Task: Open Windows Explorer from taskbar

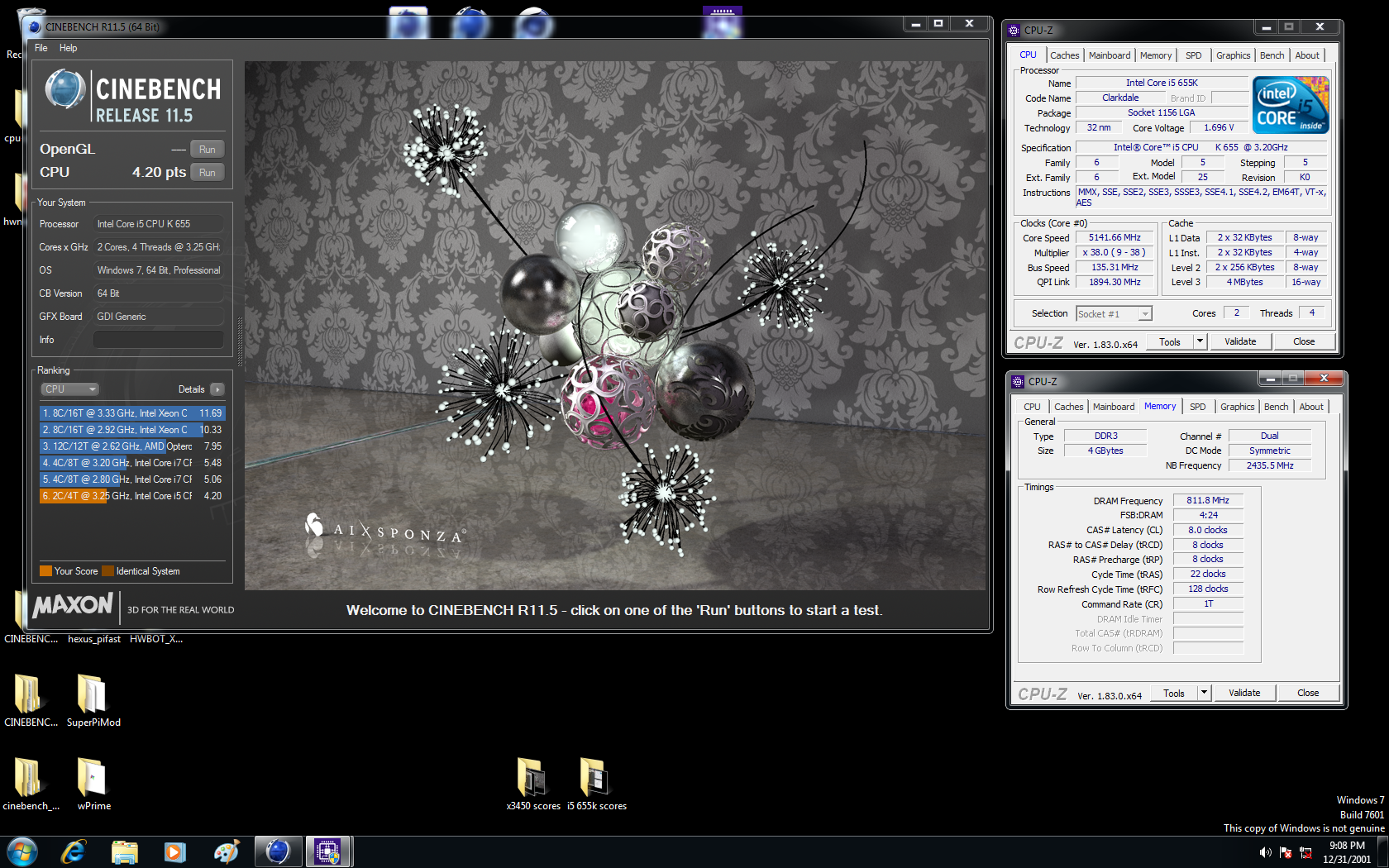Action: (125, 851)
